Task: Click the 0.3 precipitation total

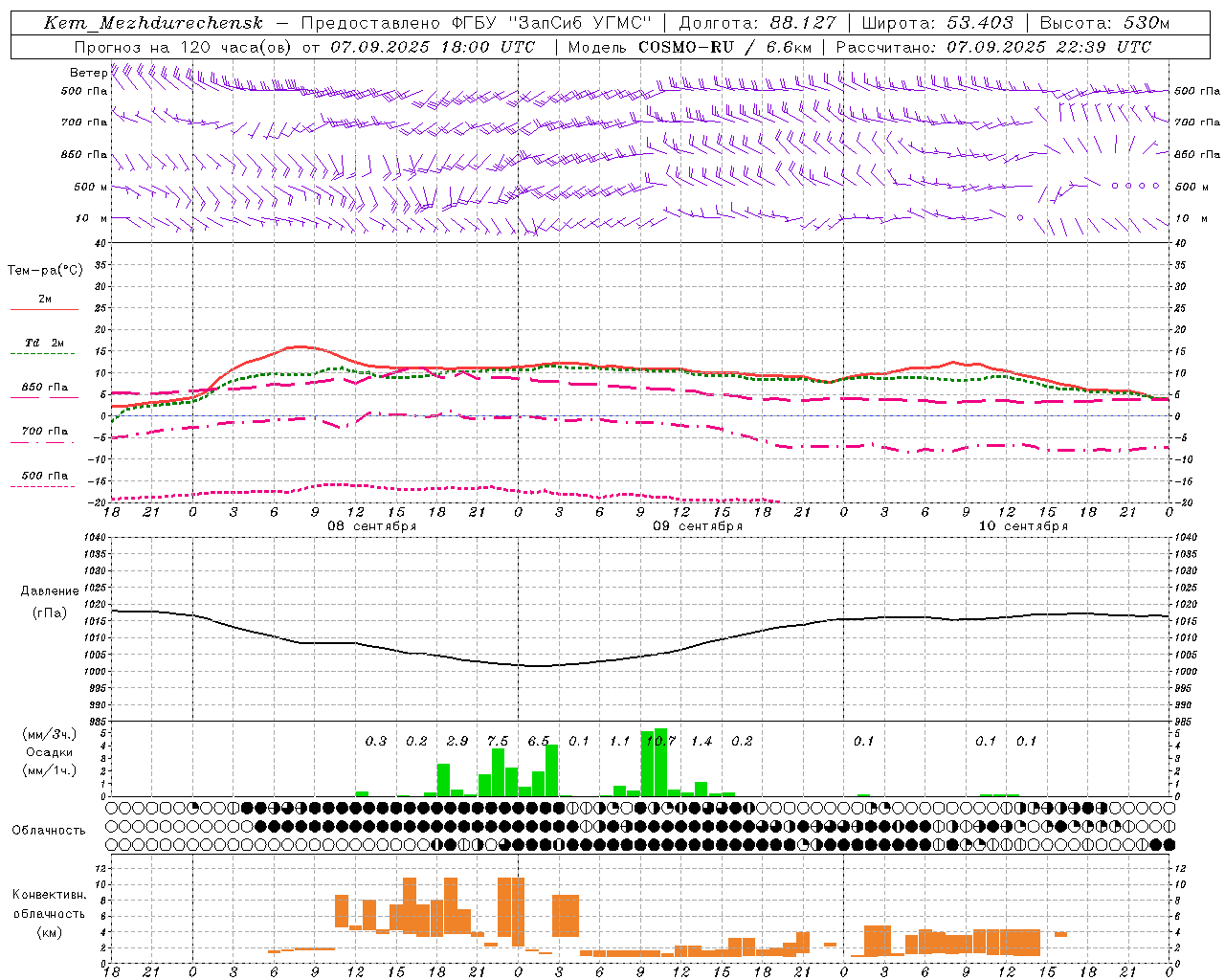Action: [x=376, y=741]
